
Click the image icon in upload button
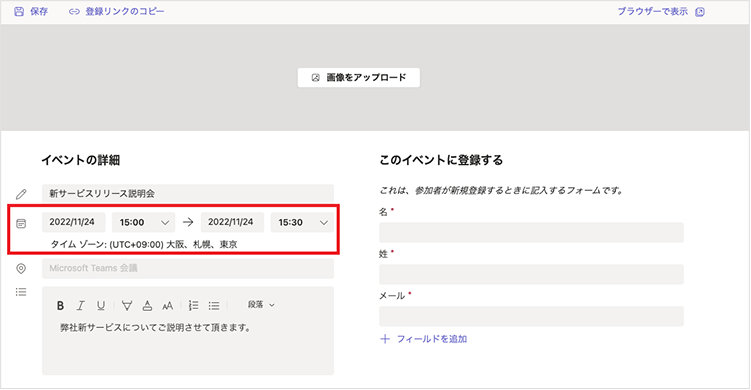(x=315, y=78)
